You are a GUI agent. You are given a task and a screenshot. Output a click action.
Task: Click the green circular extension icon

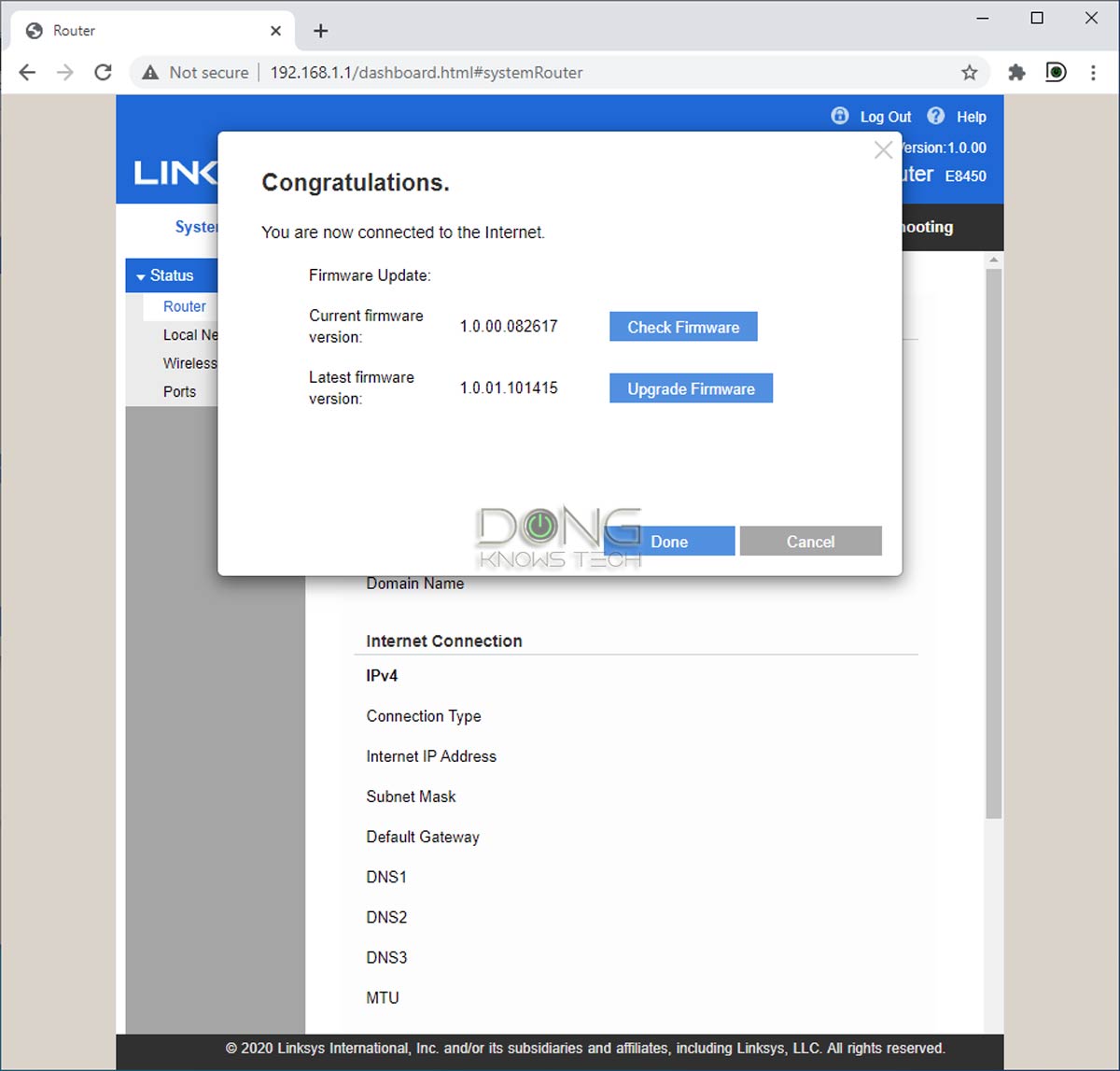point(1055,72)
